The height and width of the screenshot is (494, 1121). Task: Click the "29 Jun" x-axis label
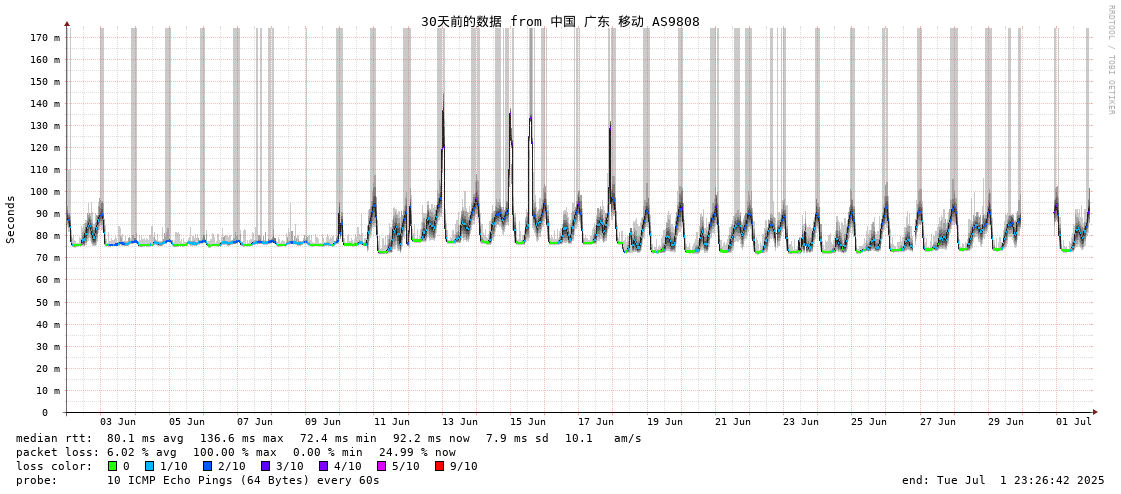point(1006,422)
